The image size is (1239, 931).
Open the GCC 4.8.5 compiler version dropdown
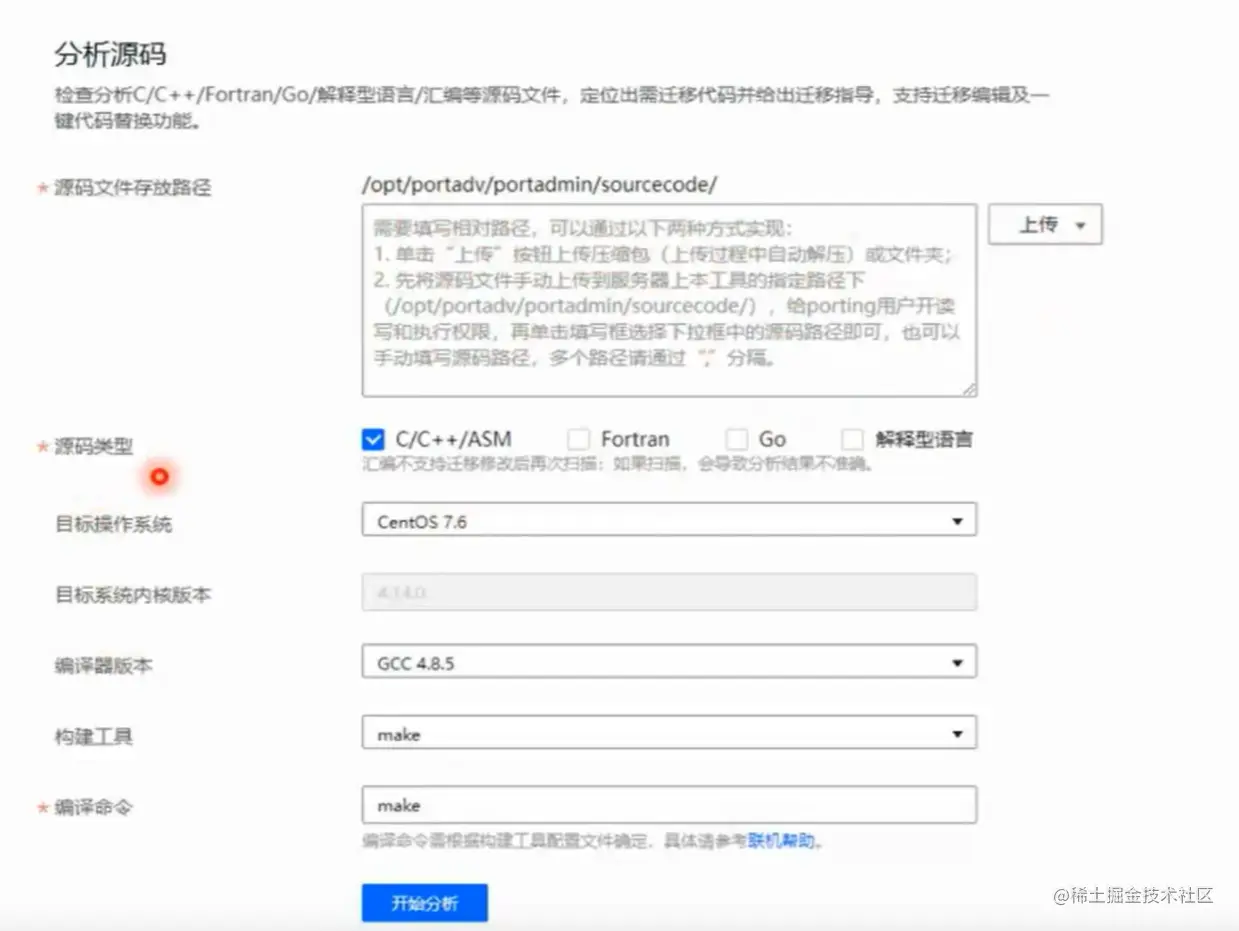(x=669, y=662)
